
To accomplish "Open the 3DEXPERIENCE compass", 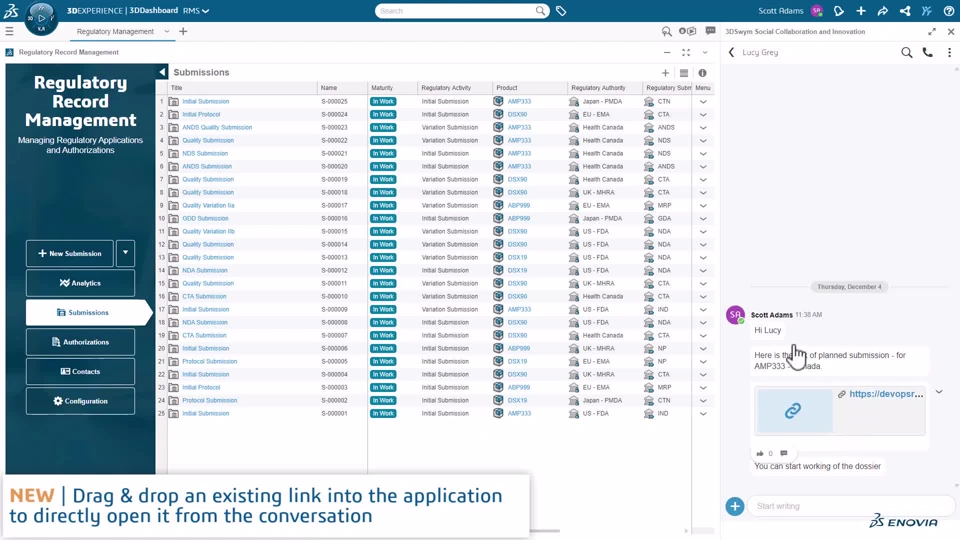I will click(x=41, y=18).
